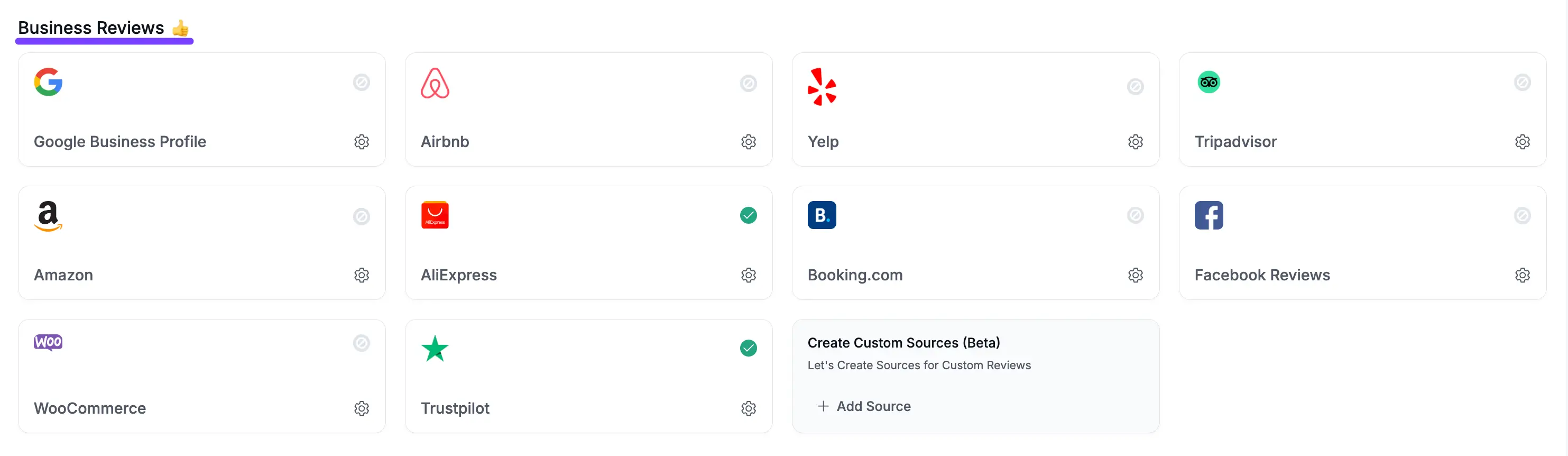Open Trustpilot settings gear
The height and width of the screenshot is (456, 1568).
pyautogui.click(x=749, y=408)
